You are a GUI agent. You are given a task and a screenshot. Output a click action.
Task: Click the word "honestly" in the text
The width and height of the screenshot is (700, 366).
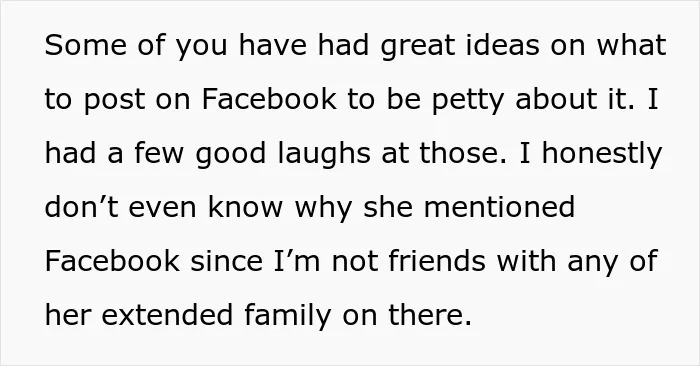pyautogui.click(x=602, y=154)
